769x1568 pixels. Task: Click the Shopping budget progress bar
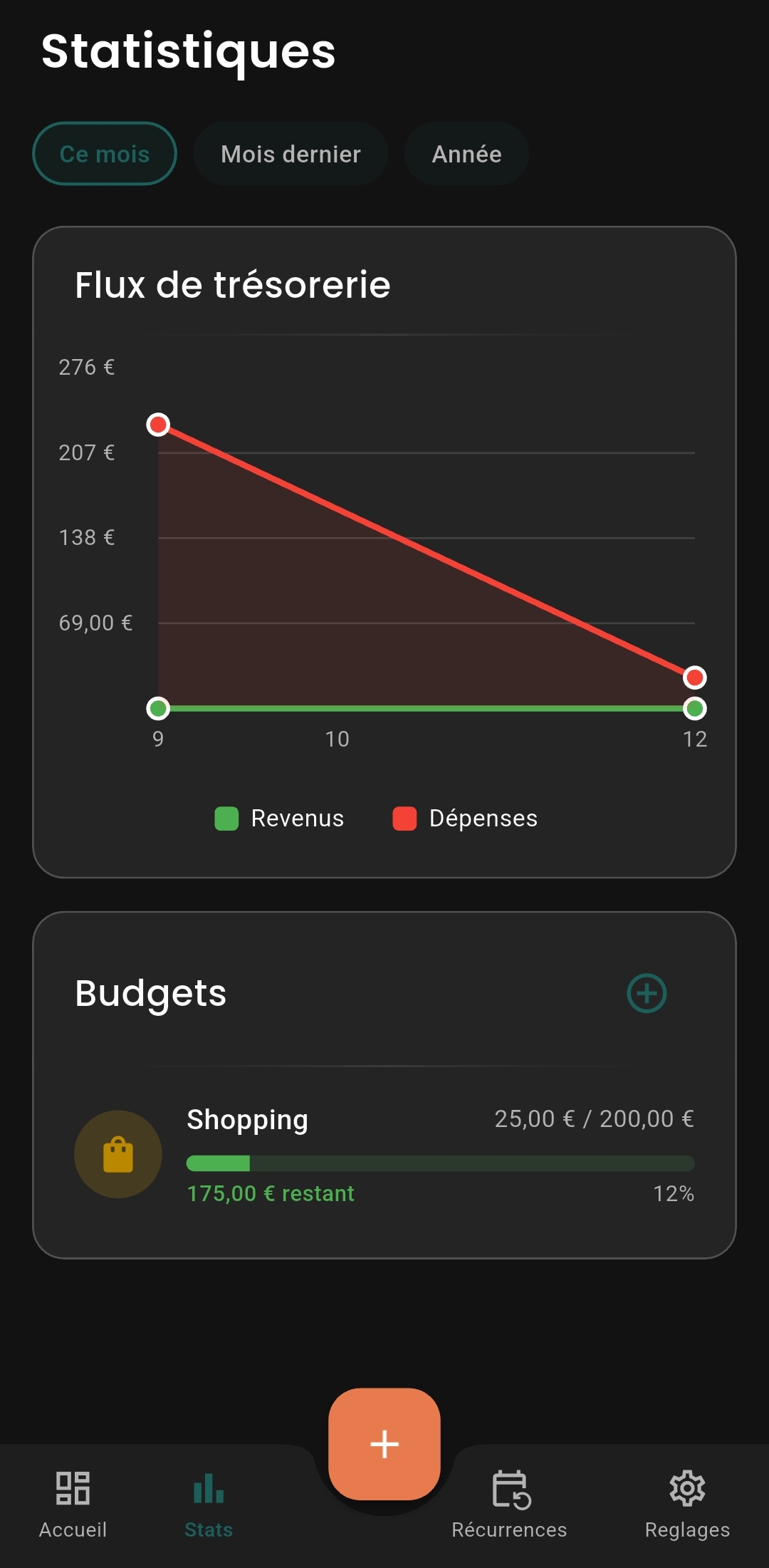pyautogui.click(x=440, y=1163)
